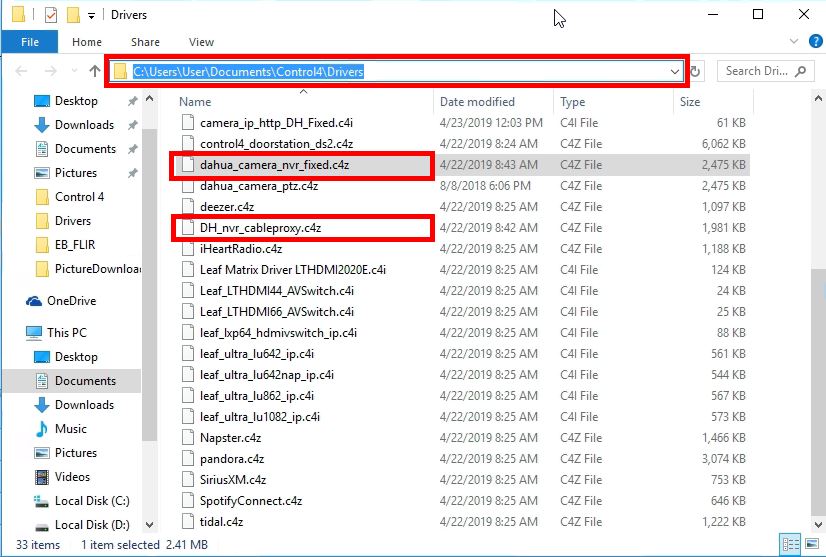Select file control4_doorstation_ds2.c4z
This screenshot has width=826, height=557.
(x=276, y=144)
